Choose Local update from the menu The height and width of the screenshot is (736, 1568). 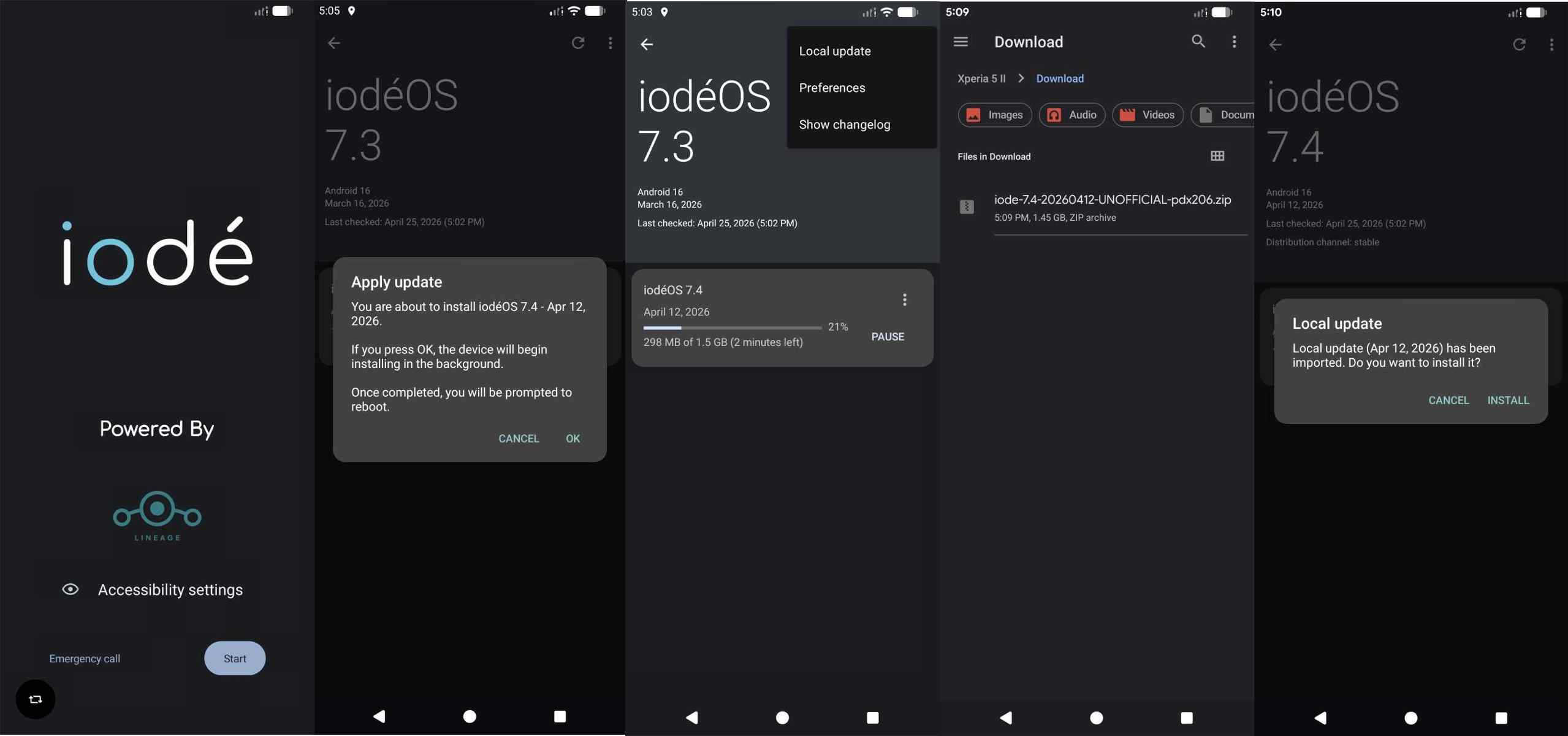tap(835, 51)
